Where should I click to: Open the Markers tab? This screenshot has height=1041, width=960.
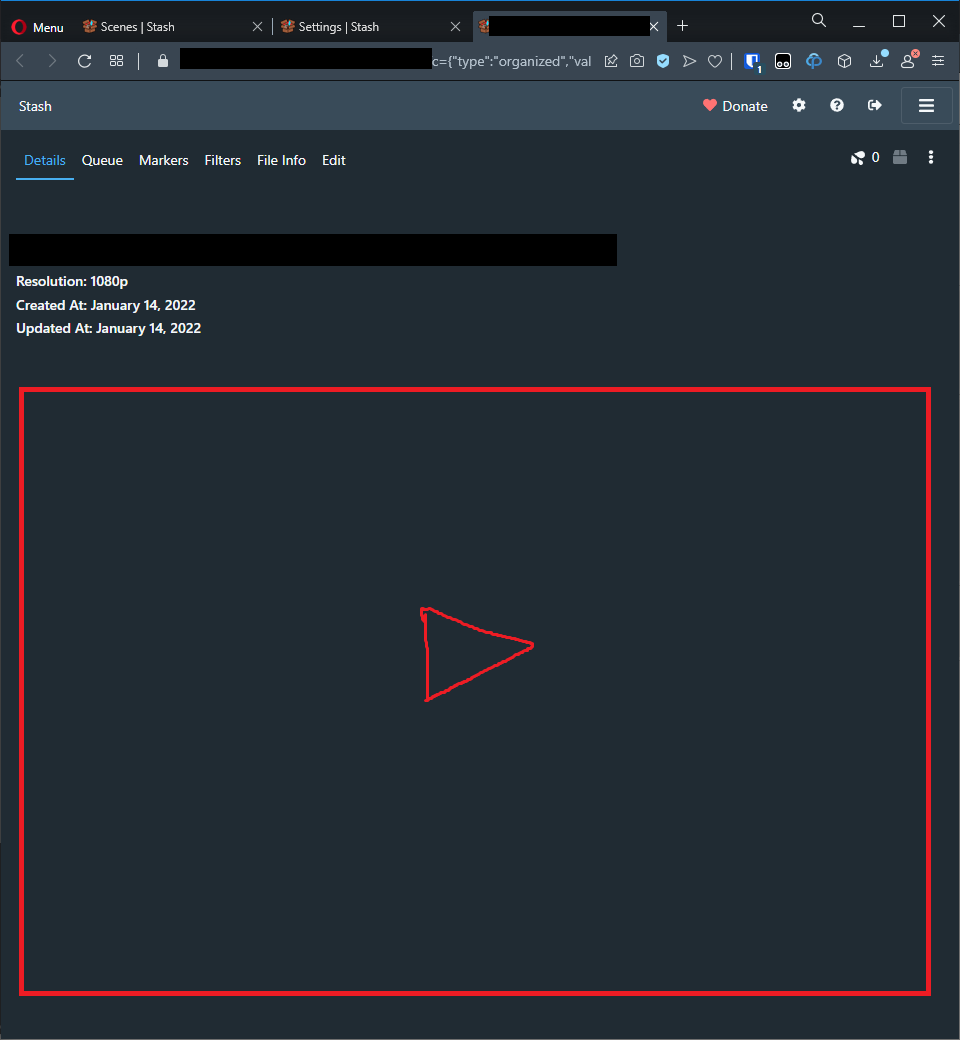coord(163,160)
